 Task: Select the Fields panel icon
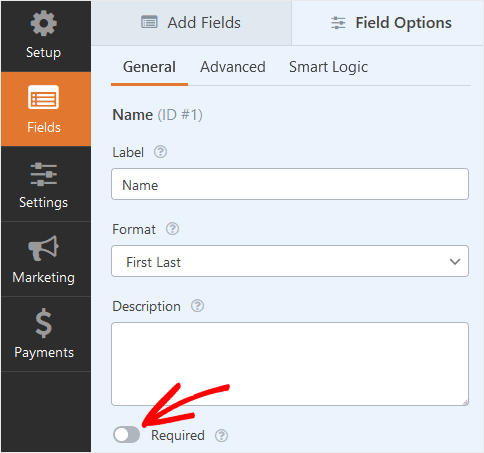(x=44, y=97)
